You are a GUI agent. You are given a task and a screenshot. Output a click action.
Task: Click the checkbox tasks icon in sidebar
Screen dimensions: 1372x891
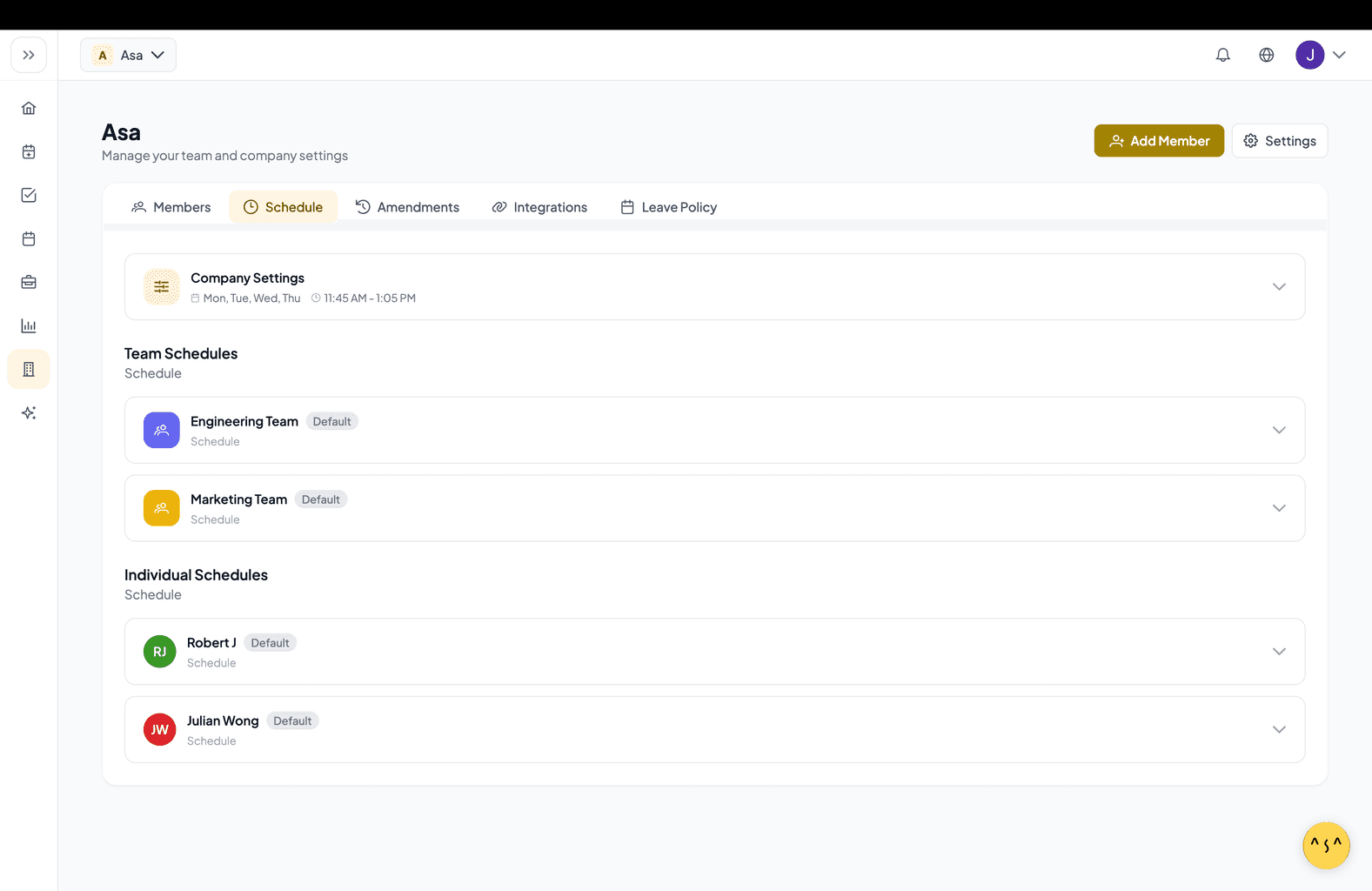tap(29, 195)
